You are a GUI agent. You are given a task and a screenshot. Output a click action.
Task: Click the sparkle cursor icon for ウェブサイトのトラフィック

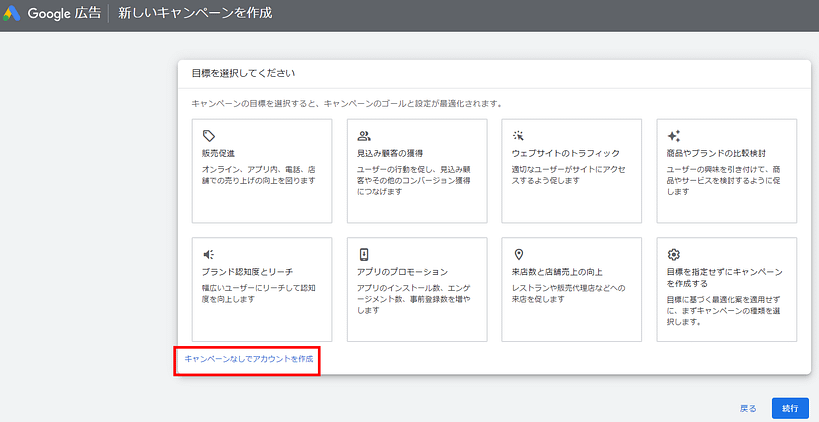[x=519, y=135]
